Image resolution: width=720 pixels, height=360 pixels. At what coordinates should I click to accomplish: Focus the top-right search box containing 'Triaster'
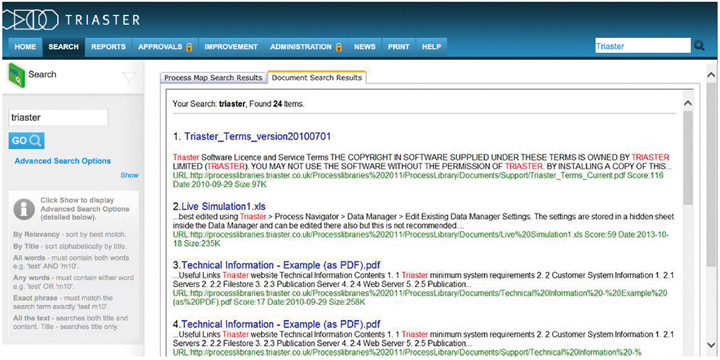pos(643,46)
